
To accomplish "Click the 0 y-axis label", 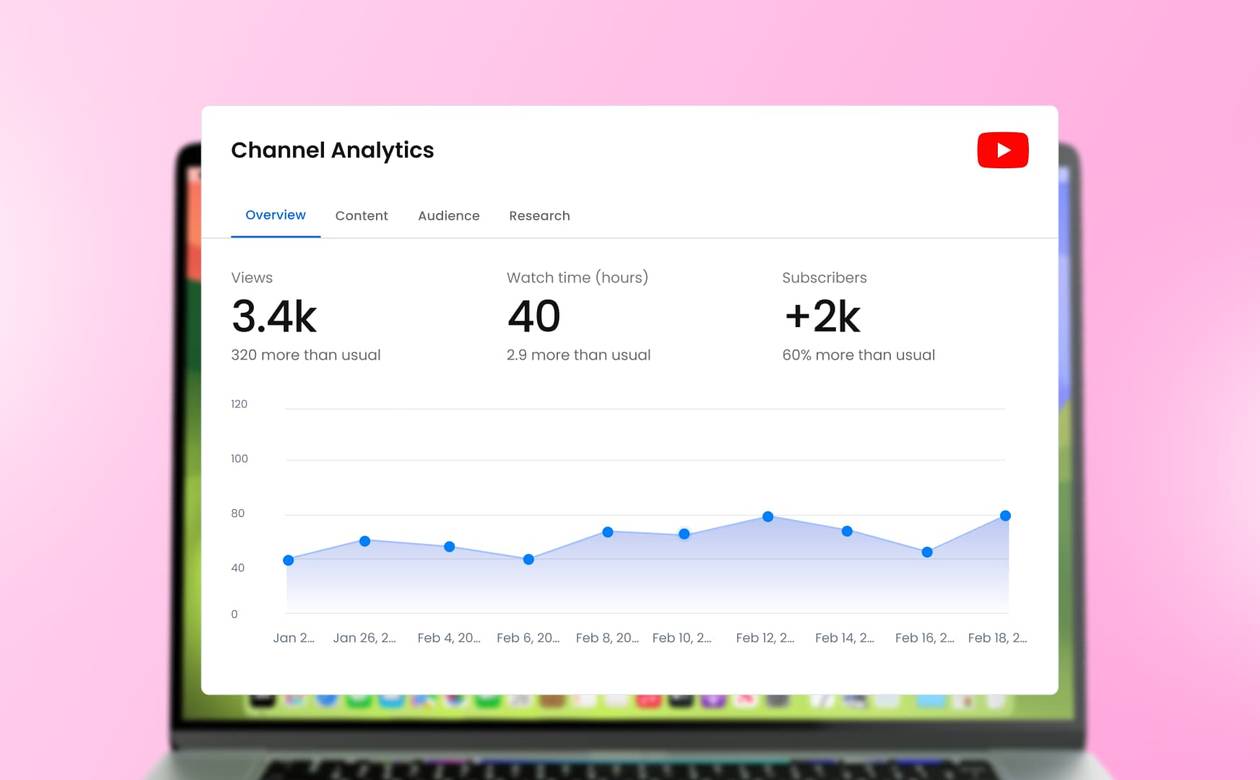I will point(235,615).
